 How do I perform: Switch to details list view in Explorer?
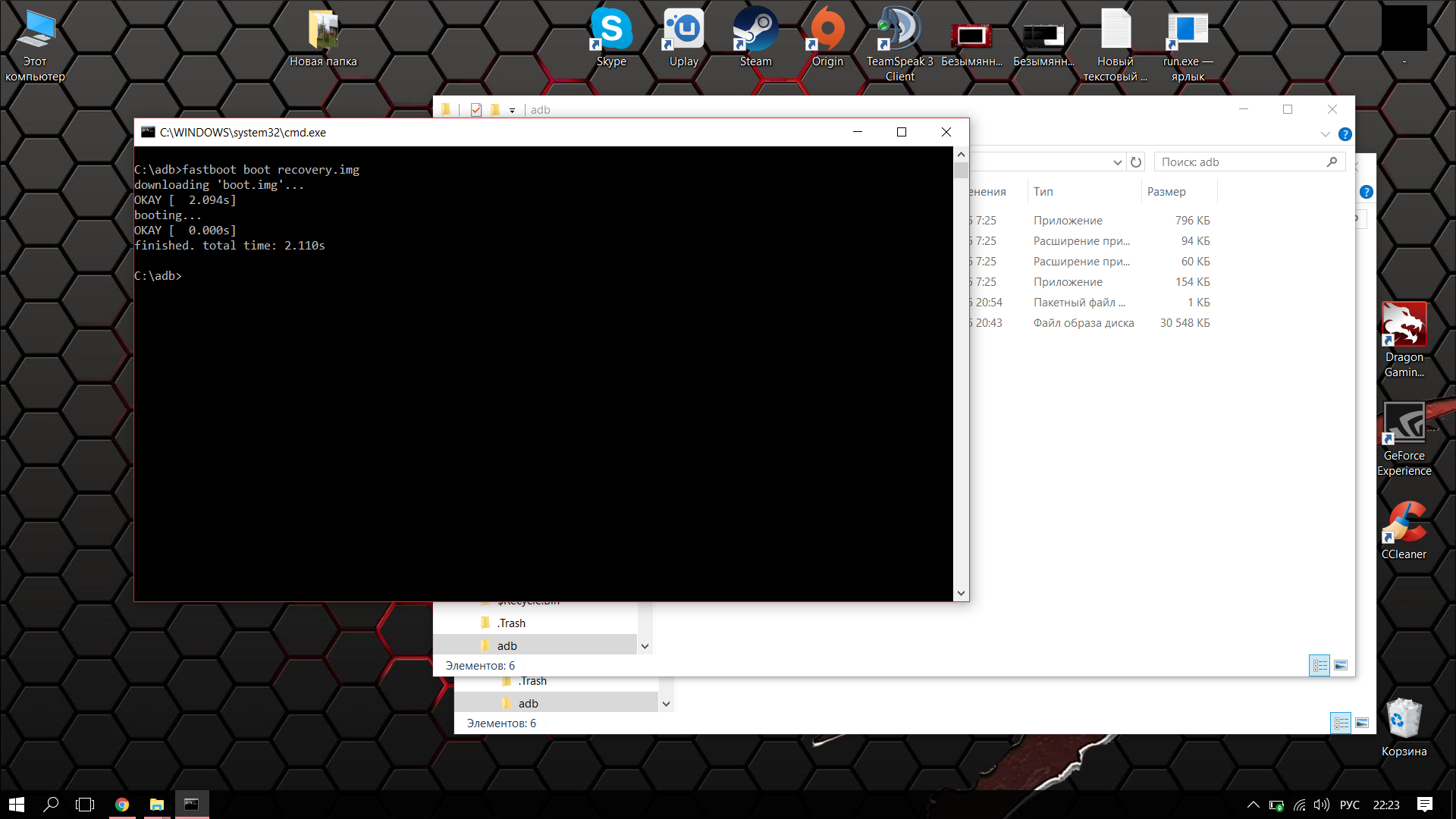pyautogui.click(x=1319, y=665)
